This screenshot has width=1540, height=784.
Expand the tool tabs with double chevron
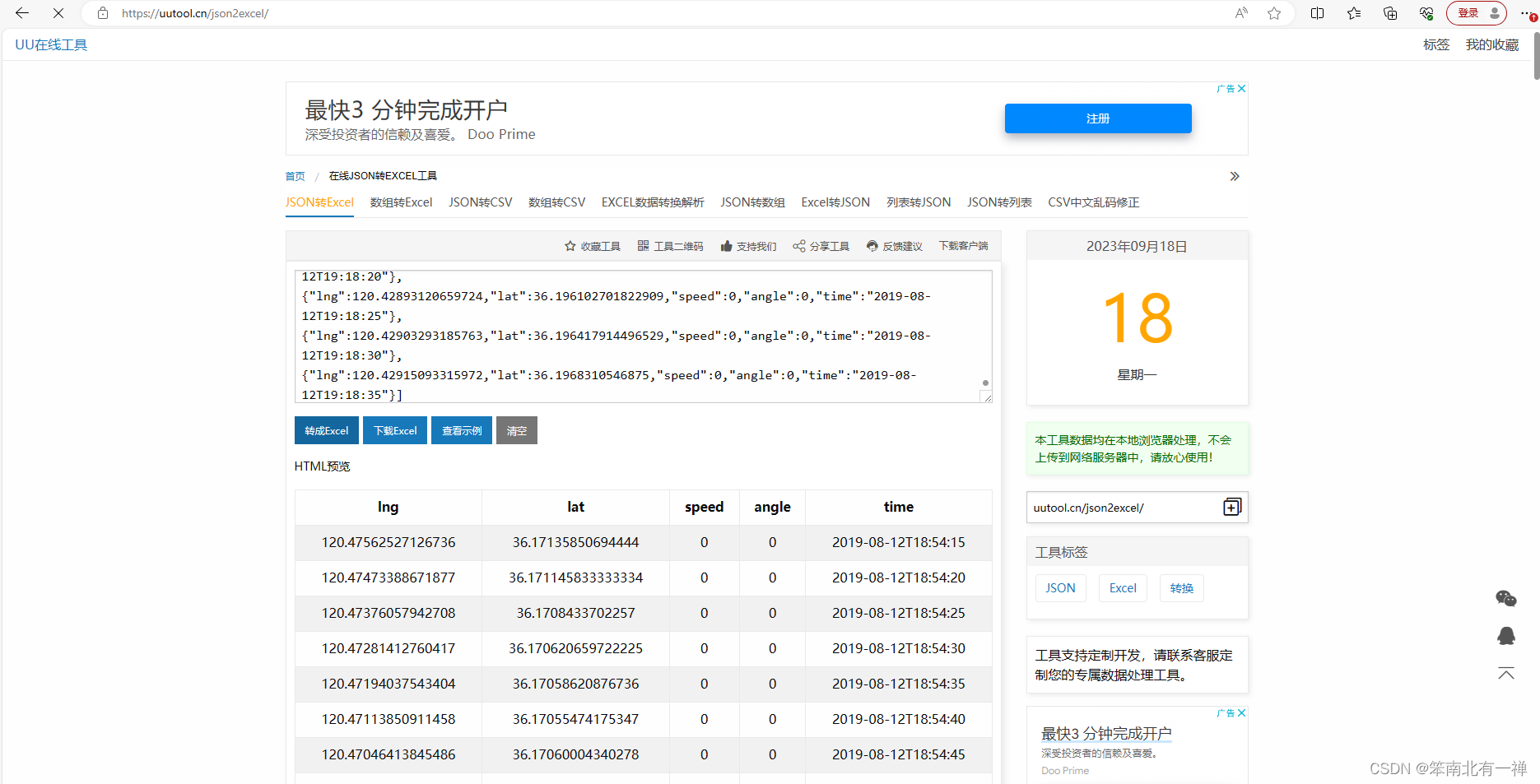pyautogui.click(x=1235, y=176)
